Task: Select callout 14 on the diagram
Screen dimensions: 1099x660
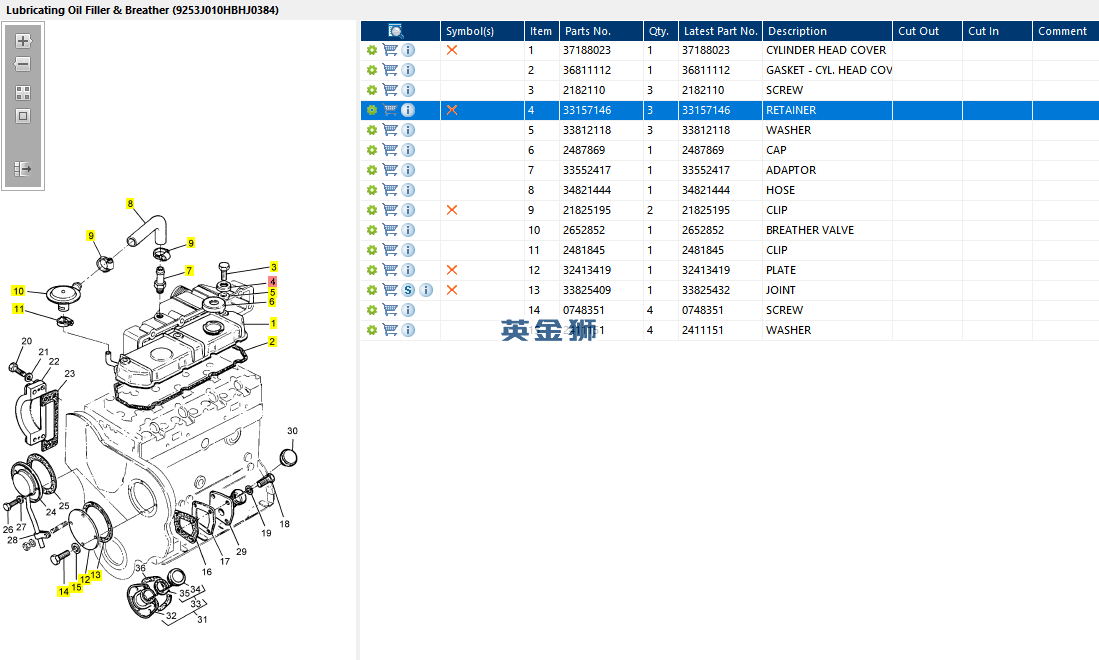Action: [x=63, y=592]
